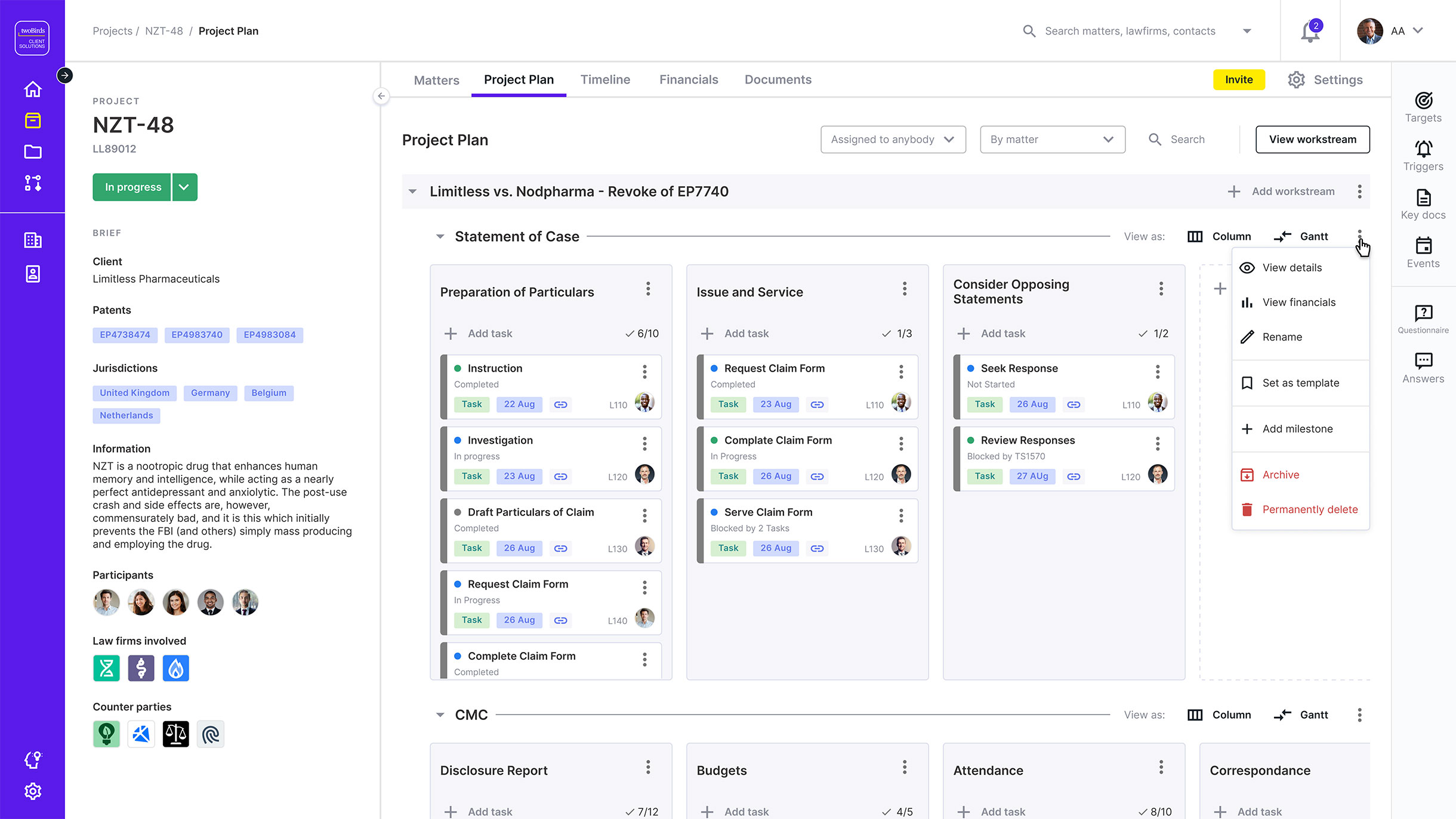Open the By matter dropdown

click(x=1053, y=140)
